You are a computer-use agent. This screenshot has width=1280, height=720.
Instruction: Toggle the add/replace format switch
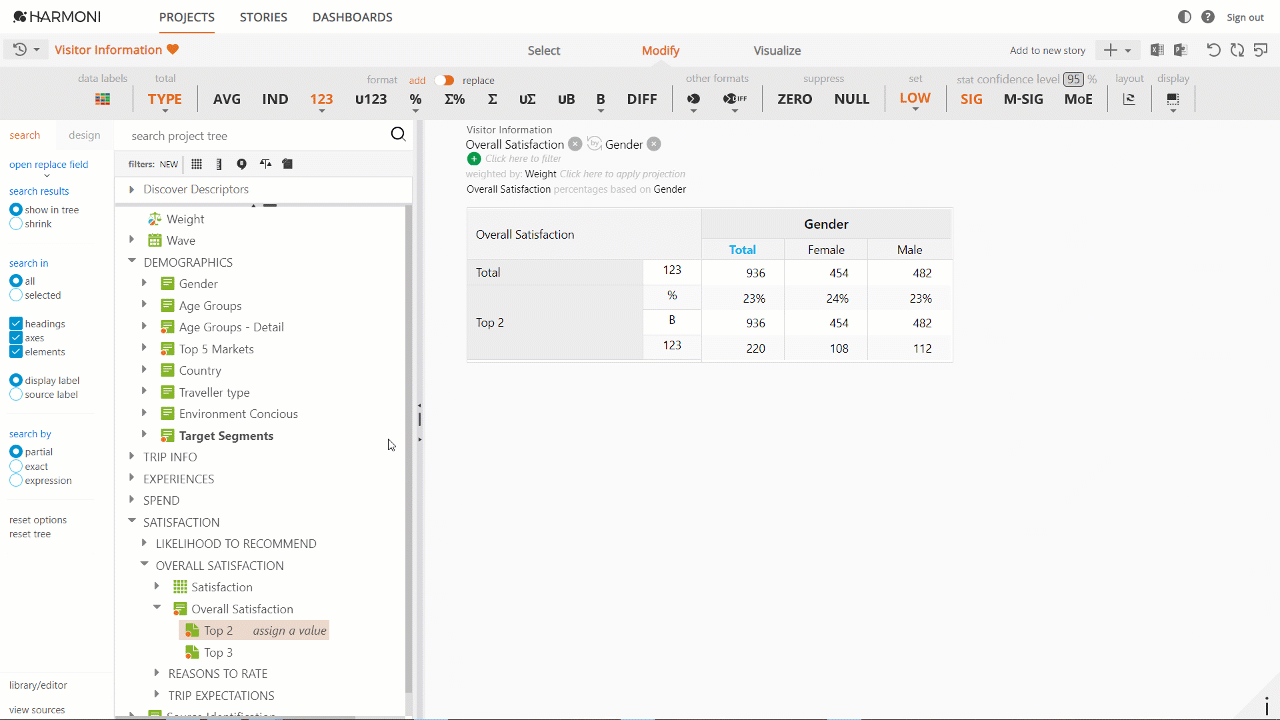[444, 80]
